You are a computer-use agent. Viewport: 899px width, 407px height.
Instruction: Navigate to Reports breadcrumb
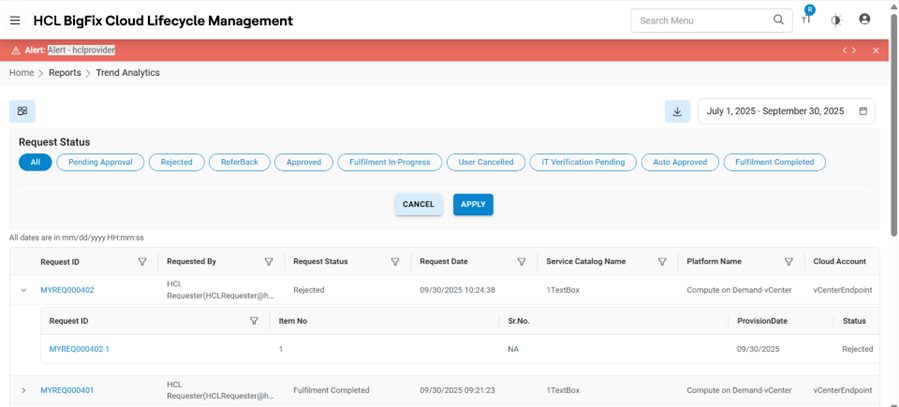tap(65, 73)
